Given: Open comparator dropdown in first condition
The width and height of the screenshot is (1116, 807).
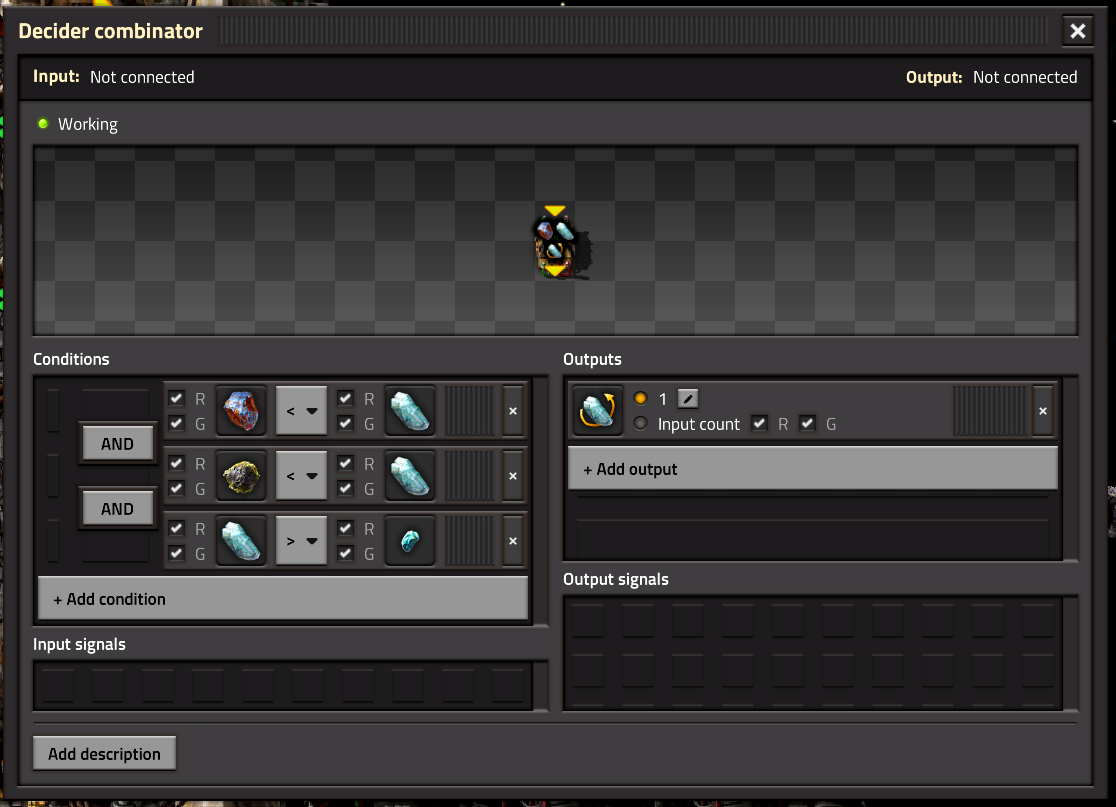Looking at the screenshot, I should tap(301, 411).
